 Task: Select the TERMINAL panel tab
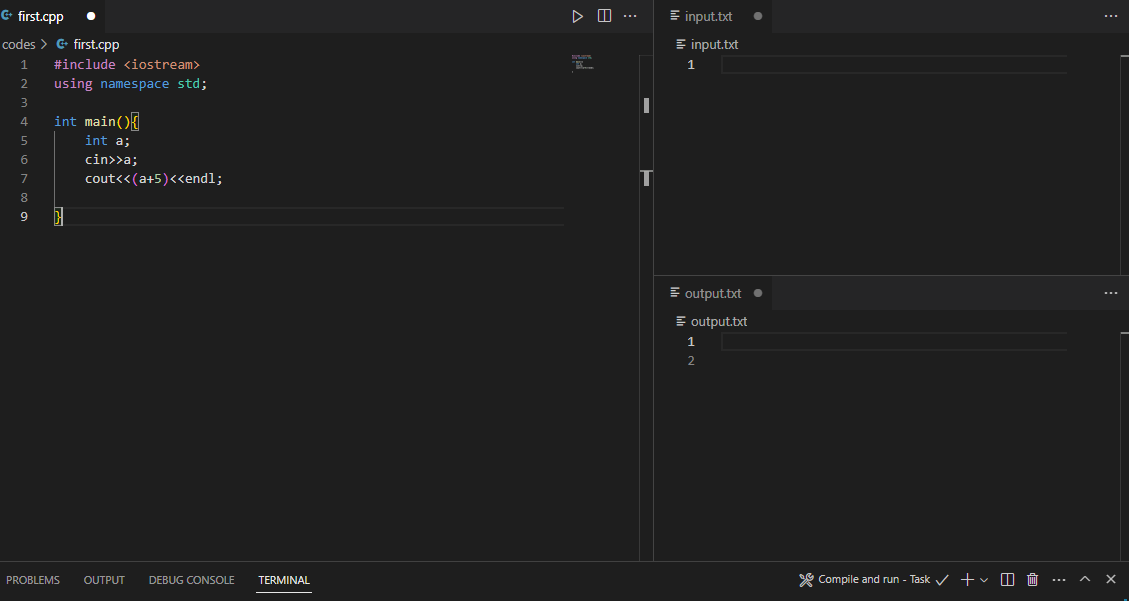(284, 580)
